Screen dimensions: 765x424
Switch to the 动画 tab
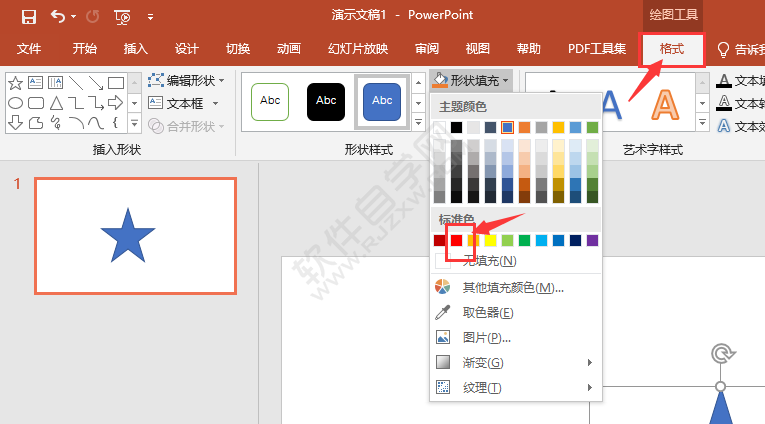pos(289,49)
